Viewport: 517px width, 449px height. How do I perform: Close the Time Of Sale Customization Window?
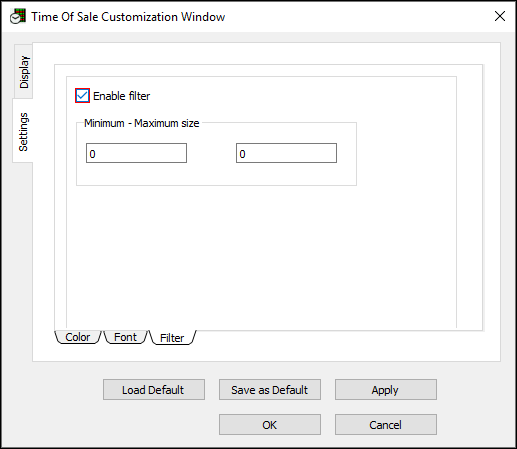click(x=500, y=16)
